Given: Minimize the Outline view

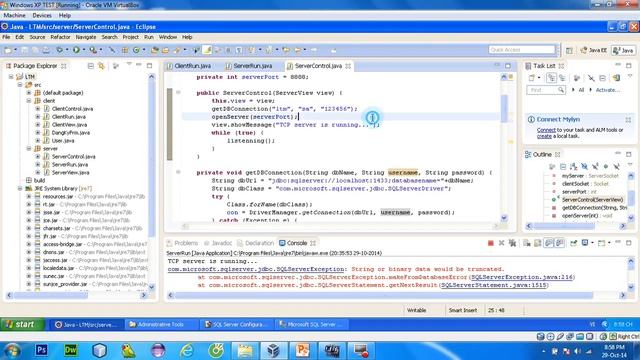Looking at the screenshot, I should pyautogui.click(x=618, y=154).
